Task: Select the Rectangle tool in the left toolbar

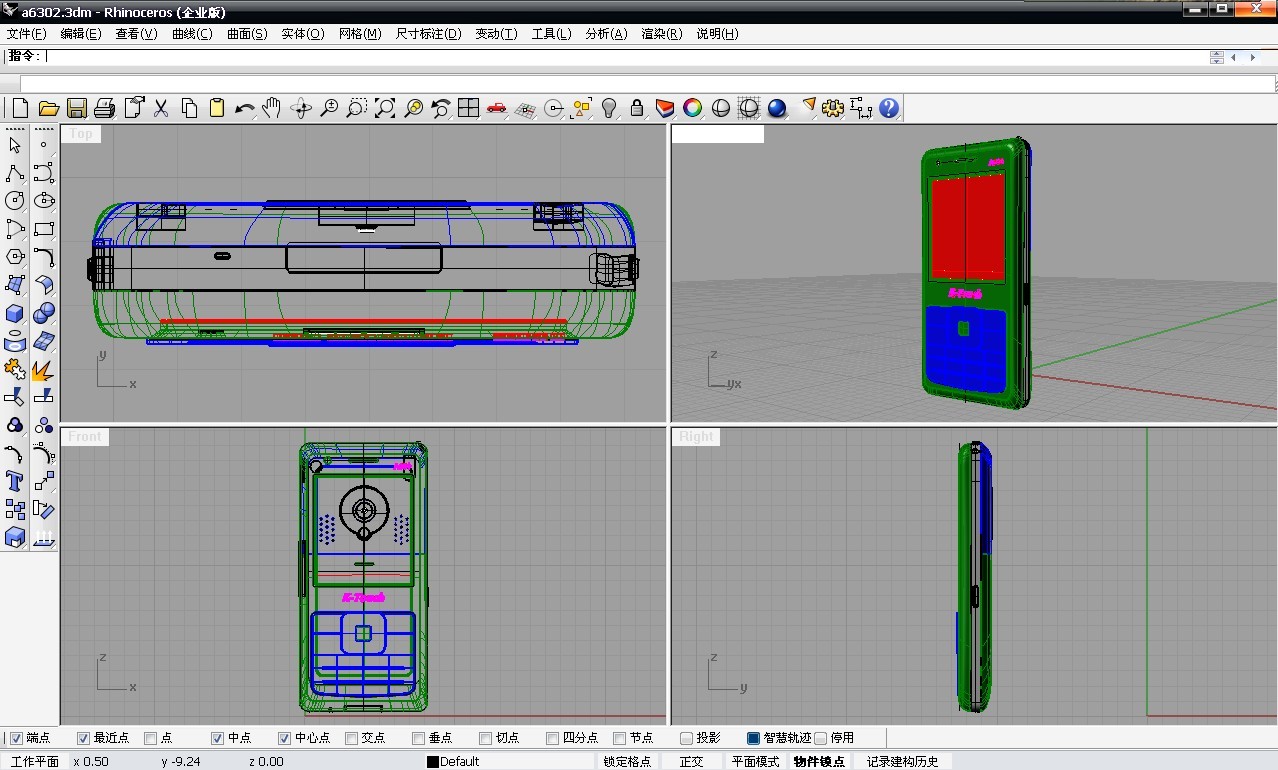Action: click(x=44, y=229)
